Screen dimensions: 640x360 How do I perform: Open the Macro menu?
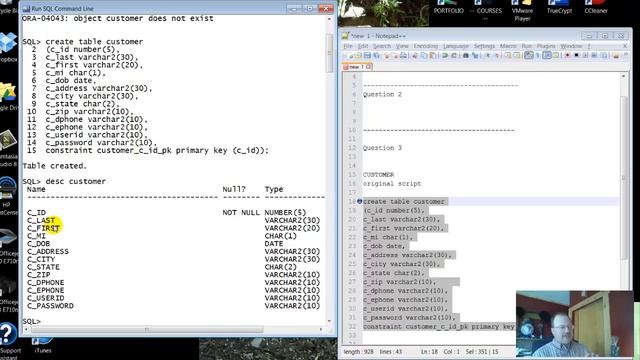[x=508, y=46]
